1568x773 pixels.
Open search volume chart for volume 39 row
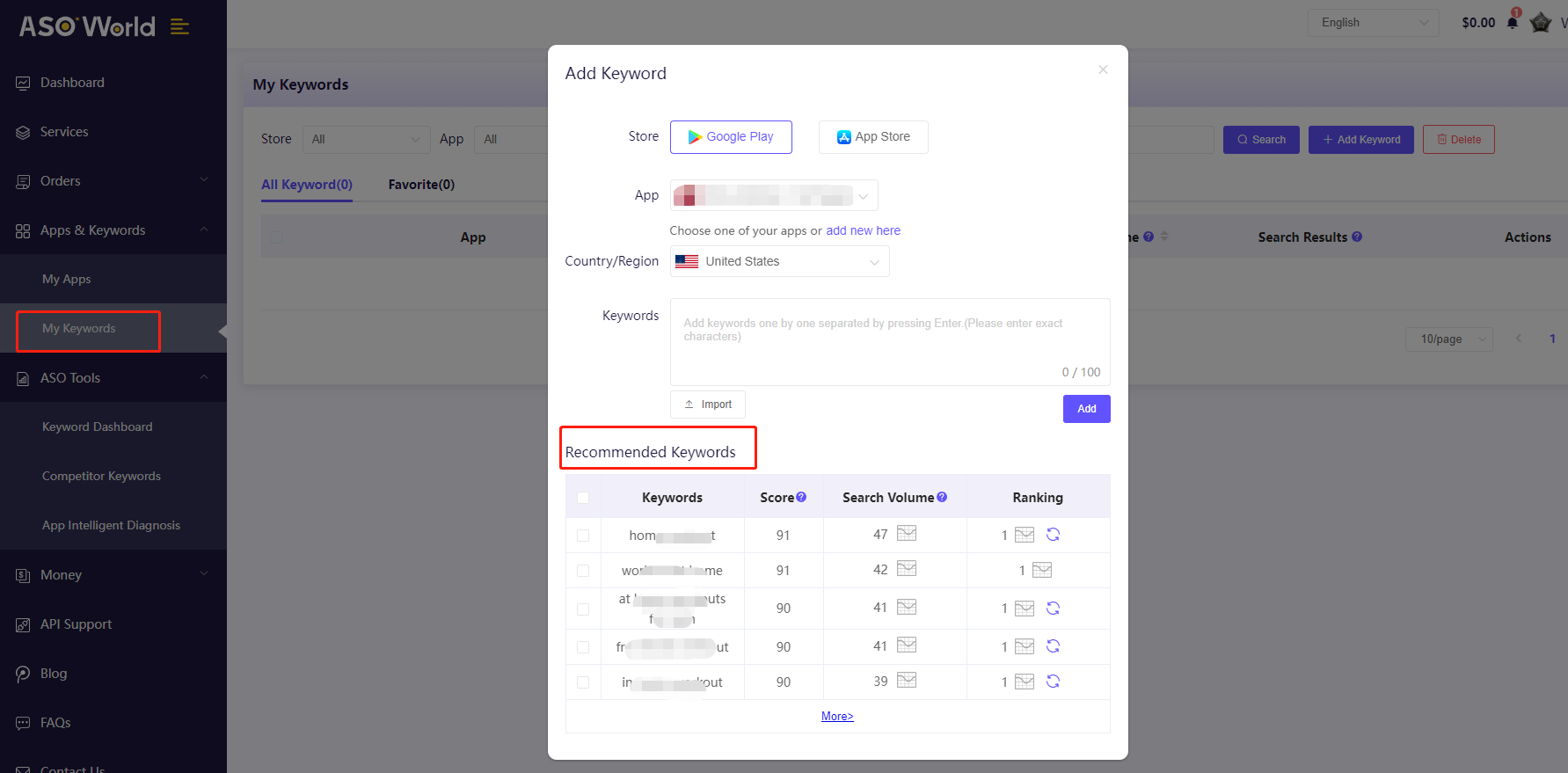[907, 680]
